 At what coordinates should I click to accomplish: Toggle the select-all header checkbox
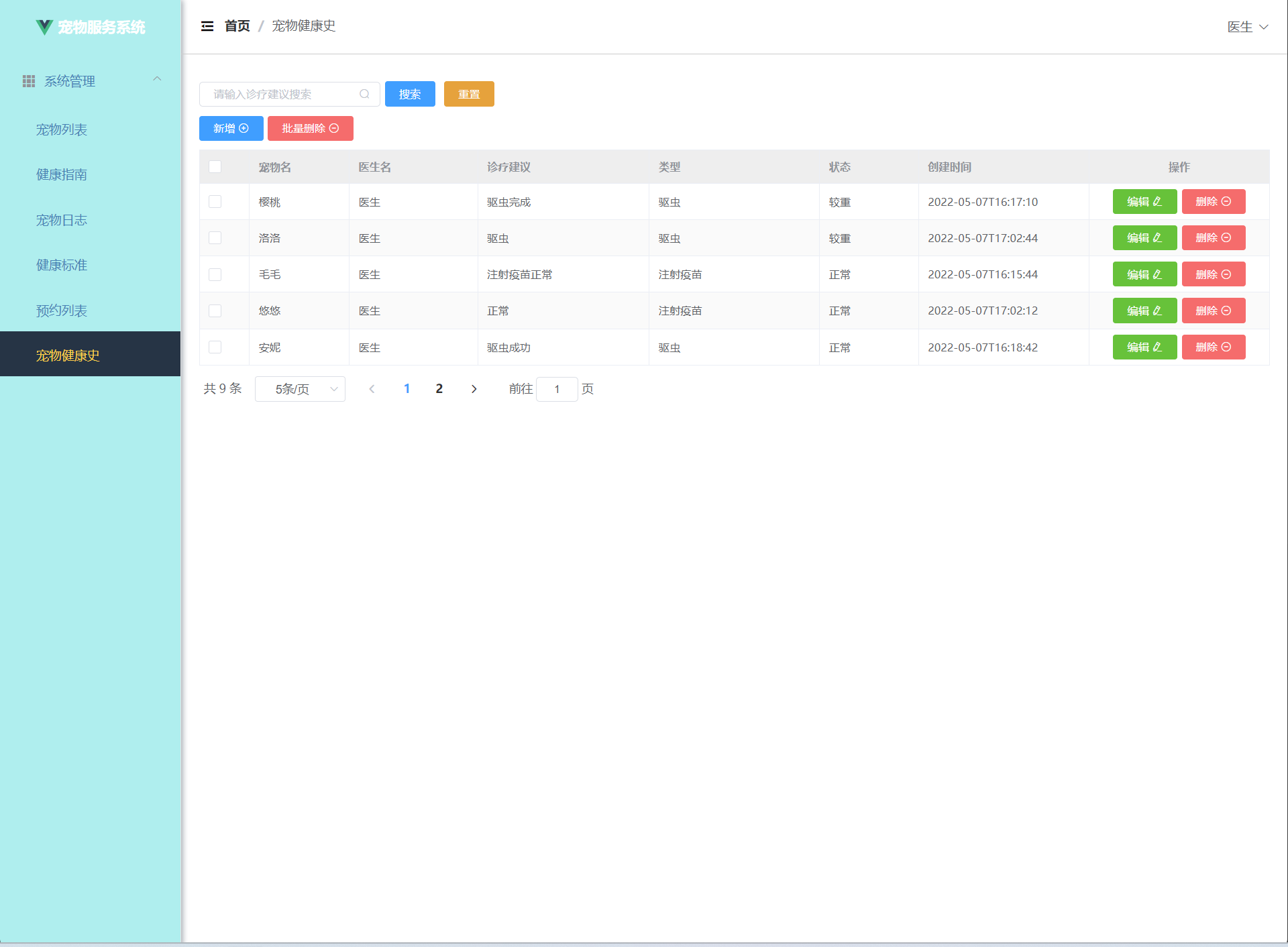pos(215,167)
